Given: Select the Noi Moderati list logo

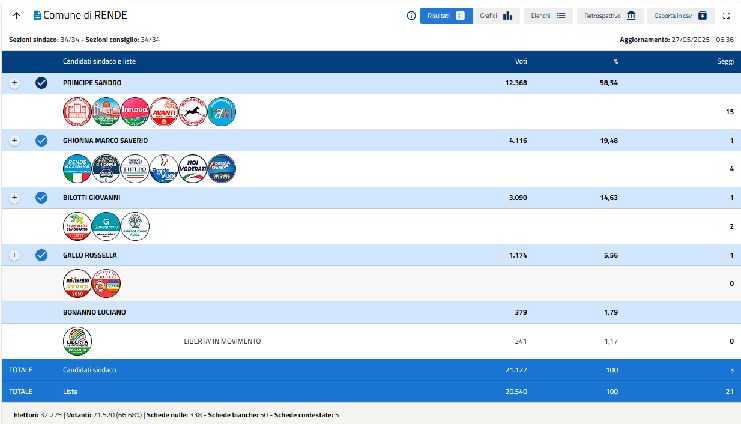Looking at the screenshot, I should (192, 169).
